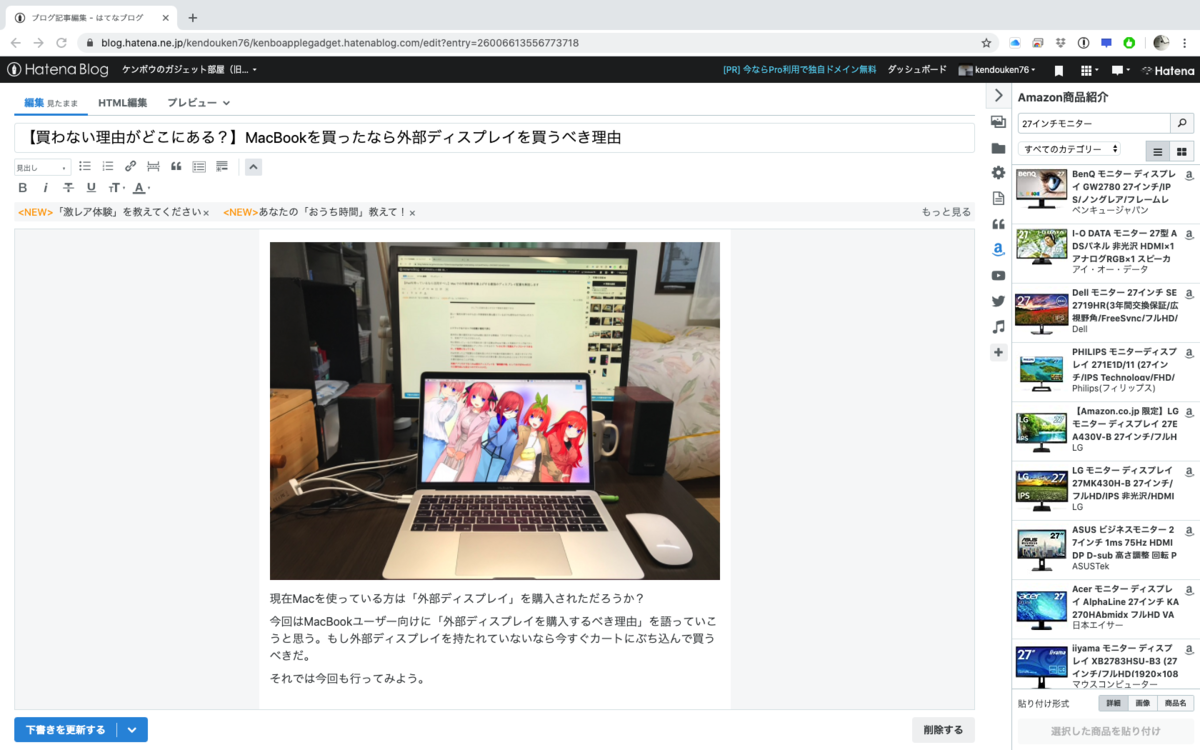Viewport: 1200px width, 750px height.
Task: Open the music insert sidebar icon
Action: [998, 327]
